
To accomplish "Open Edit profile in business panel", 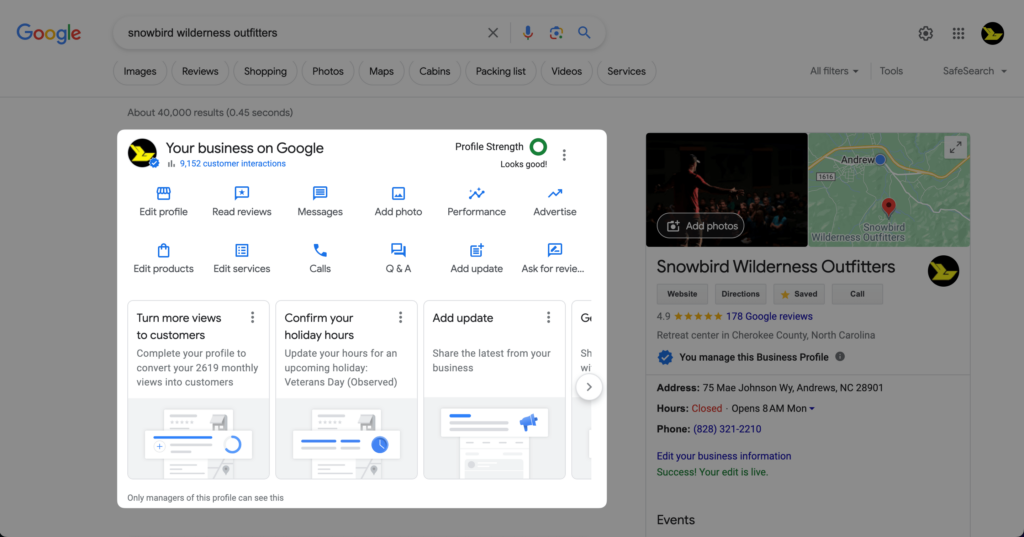I will [163, 201].
